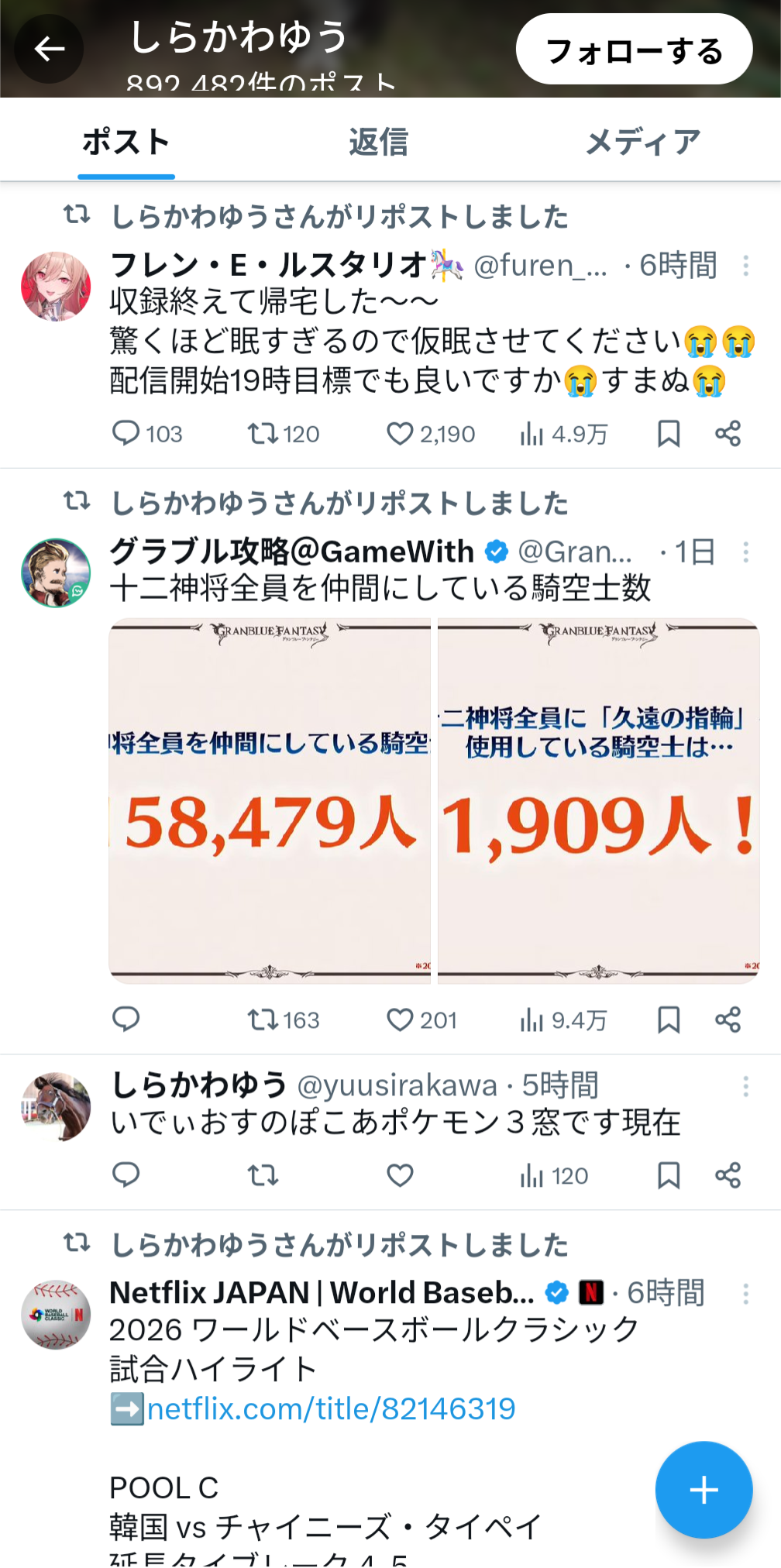
Task: View analytics of the グラブル攻略 post
Action: pyautogui.click(x=532, y=1020)
